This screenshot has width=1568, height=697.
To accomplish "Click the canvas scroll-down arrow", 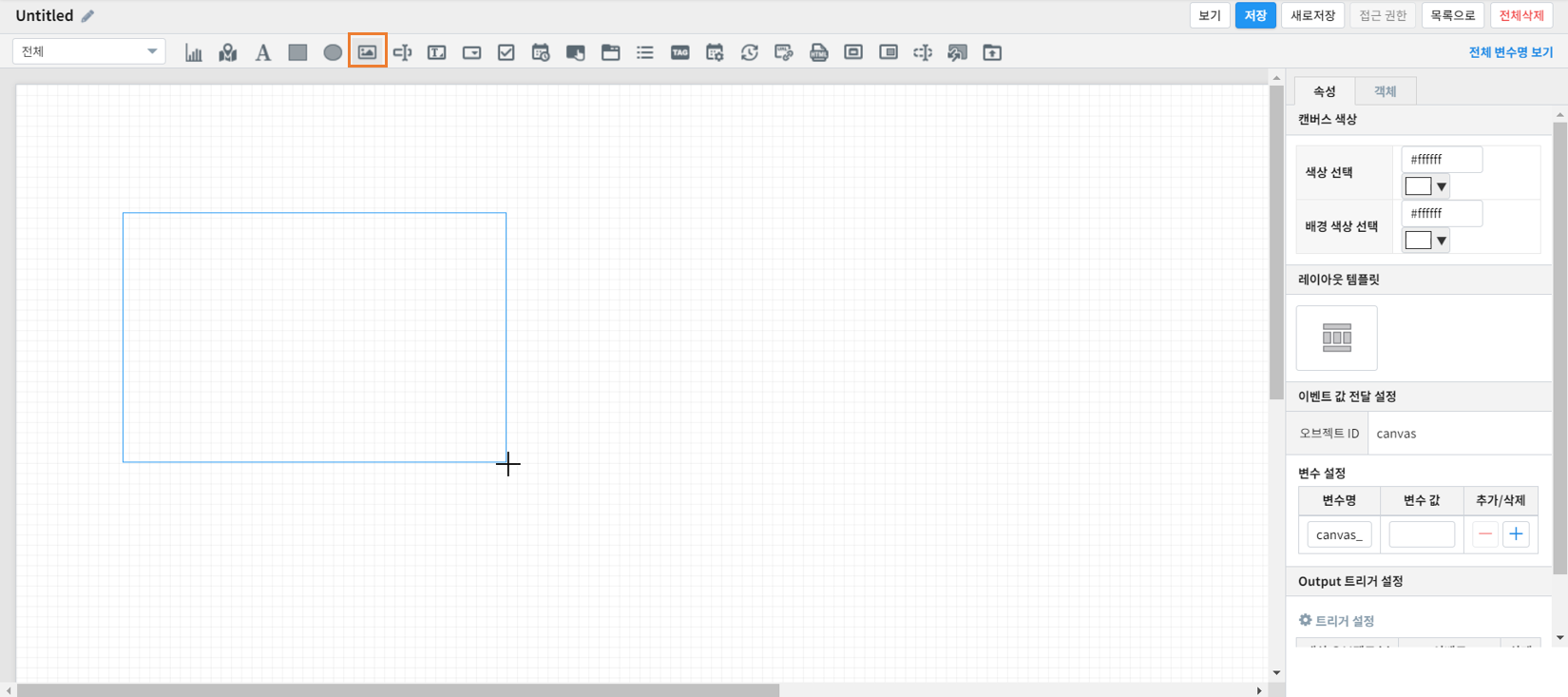I will [x=1276, y=672].
